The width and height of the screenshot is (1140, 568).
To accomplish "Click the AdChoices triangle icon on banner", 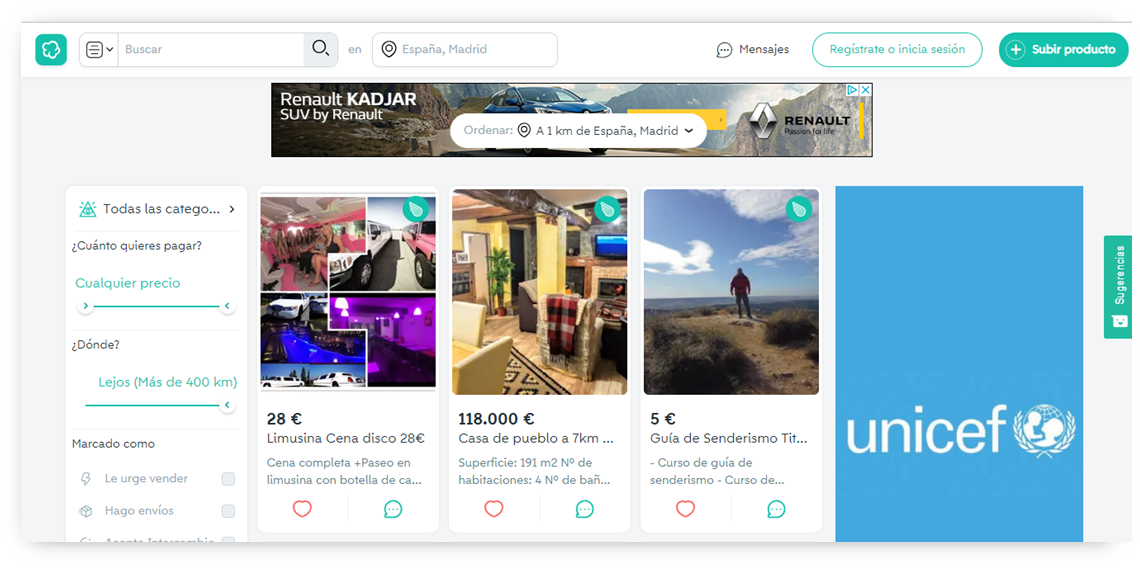I will [854, 89].
